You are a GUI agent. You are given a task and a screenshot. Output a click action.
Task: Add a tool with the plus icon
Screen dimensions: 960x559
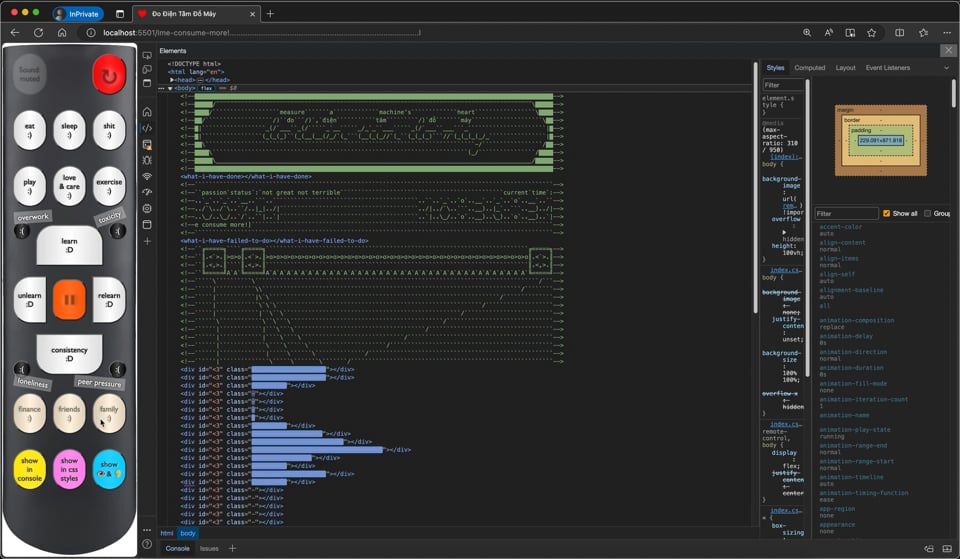[147, 241]
